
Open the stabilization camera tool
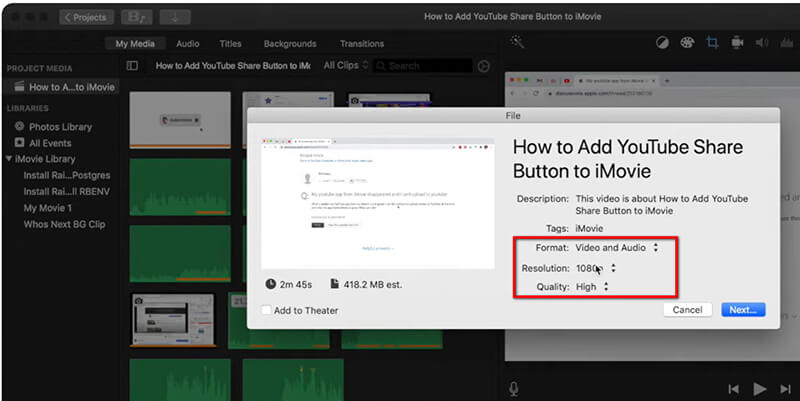click(737, 43)
